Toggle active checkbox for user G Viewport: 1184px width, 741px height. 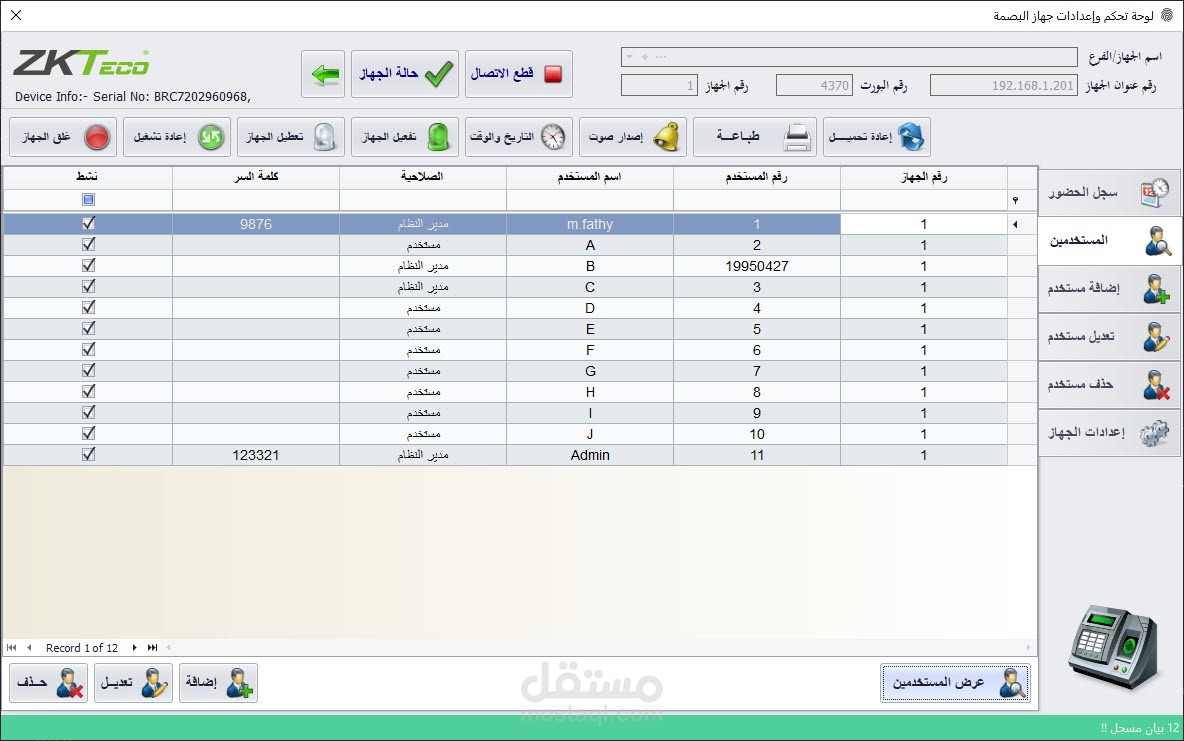88,371
